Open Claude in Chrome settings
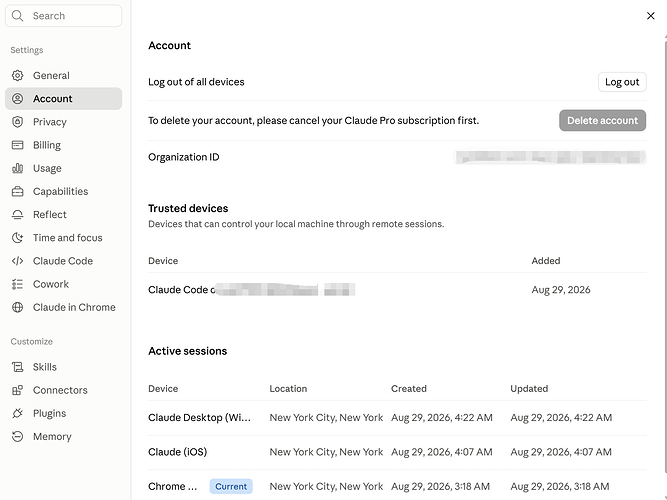Screen dimensions: 667x500 (x=63, y=307)
